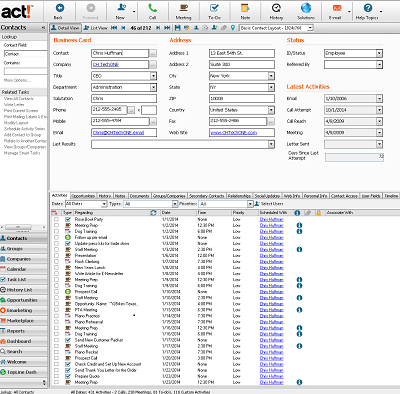
Task: Tick the New Years Lunch checkbox
Action: pos(56,268)
